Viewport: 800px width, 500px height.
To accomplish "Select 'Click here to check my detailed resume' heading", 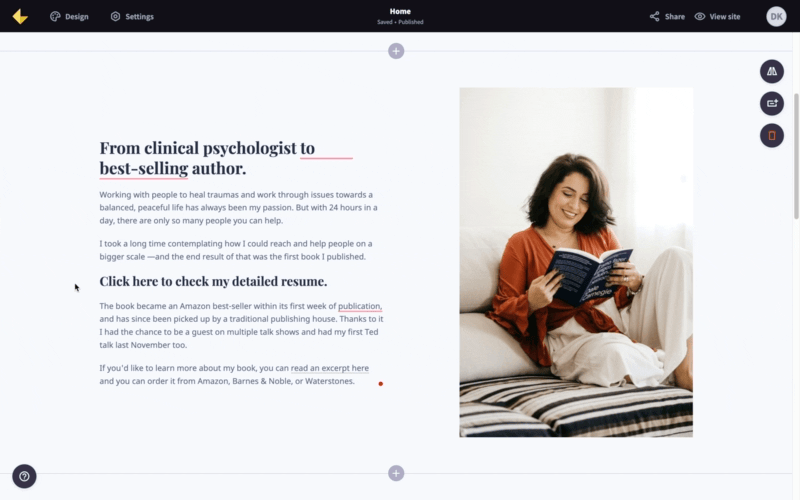I will click(213, 281).
